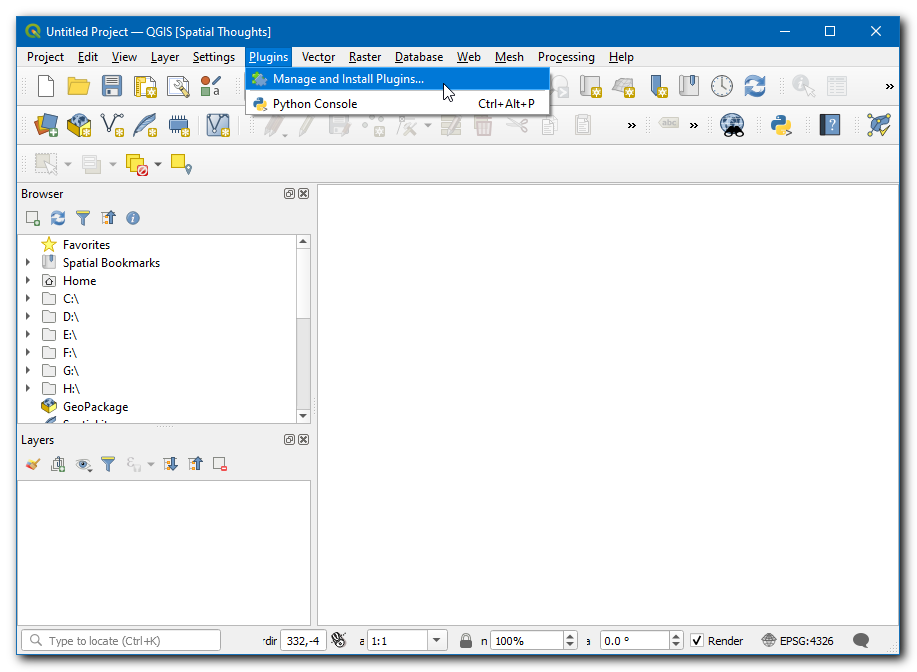Click the Filter Browser funnel icon
Viewport: 917px width, 672px height.
pyautogui.click(x=83, y=218)
